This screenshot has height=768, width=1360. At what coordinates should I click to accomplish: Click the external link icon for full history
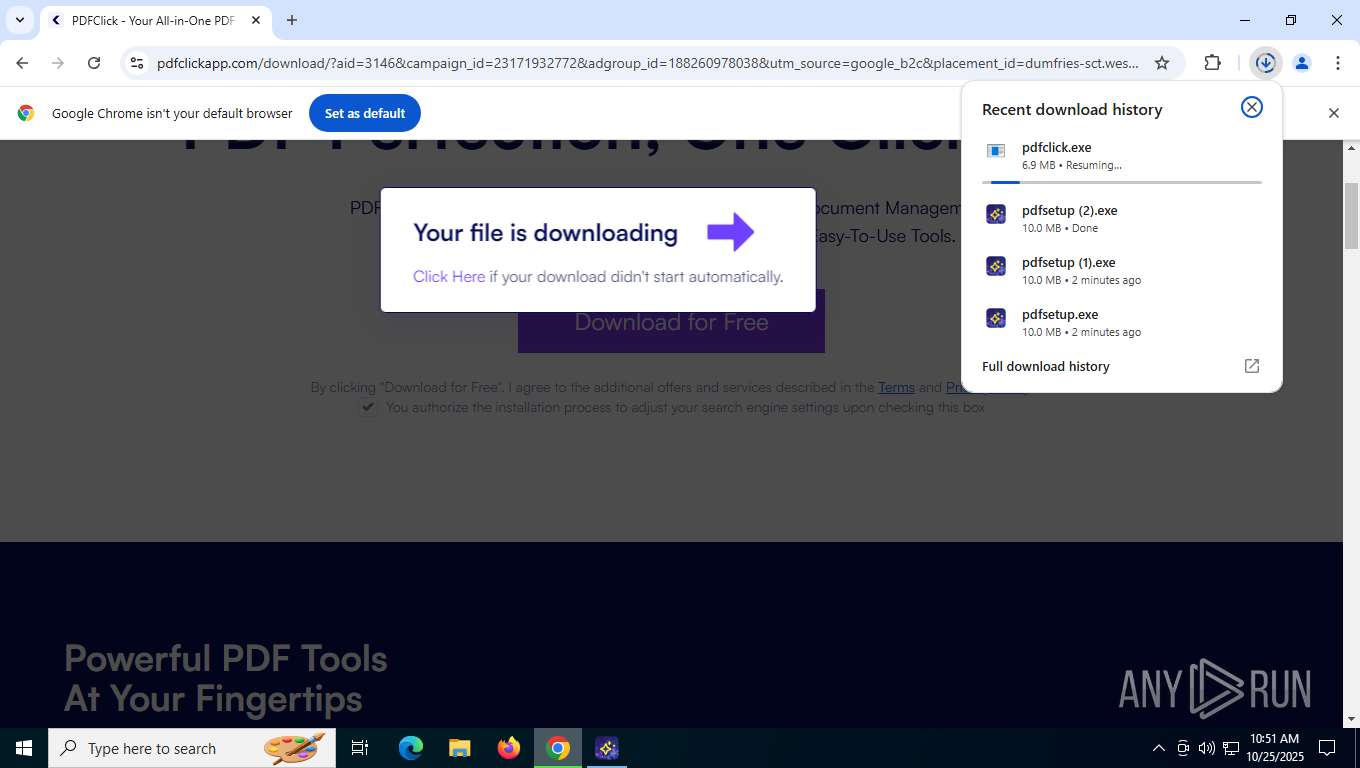pos(1252,366)
